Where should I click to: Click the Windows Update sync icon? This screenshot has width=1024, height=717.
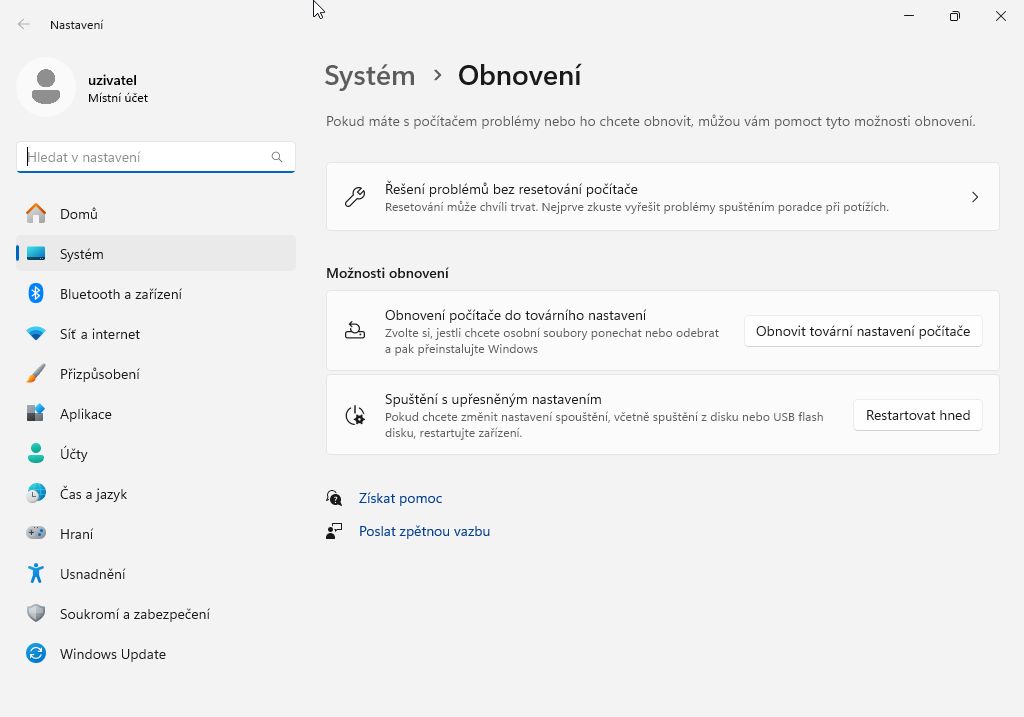coord(36,654)
